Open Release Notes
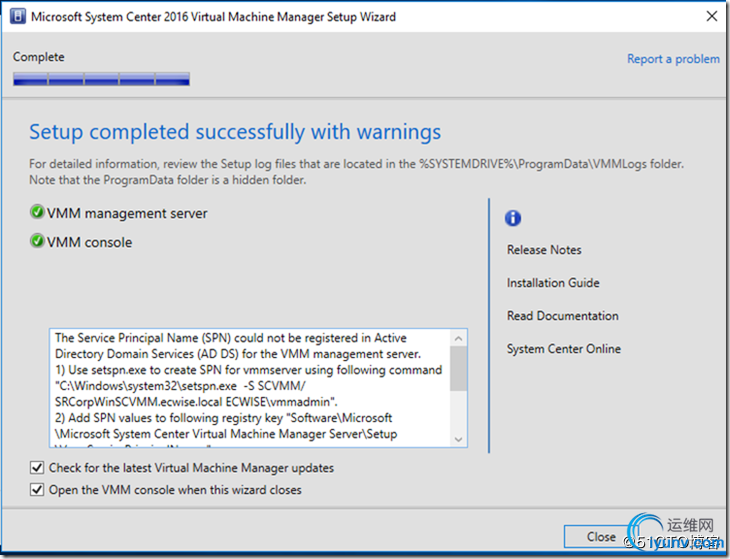This screenshot has width=730, height=559. 544,250
